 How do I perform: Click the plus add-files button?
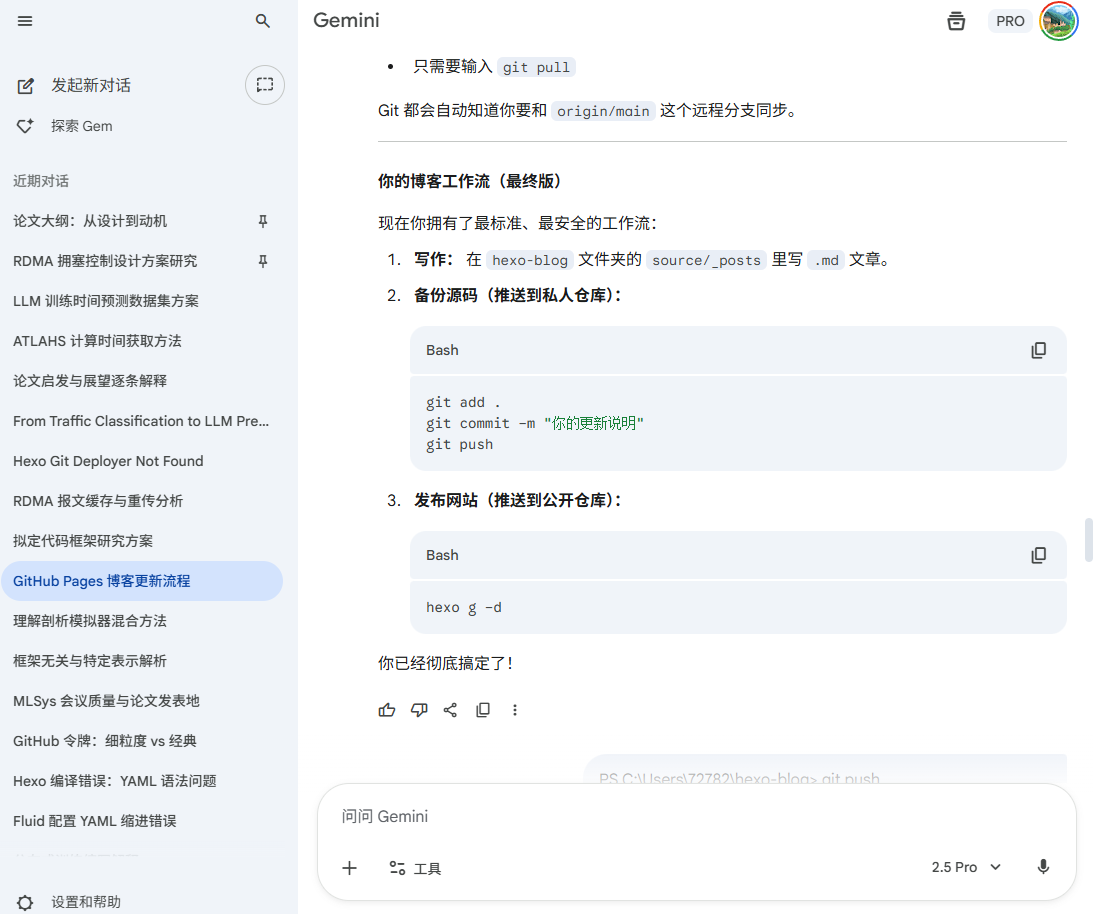(x=349, y=868)
